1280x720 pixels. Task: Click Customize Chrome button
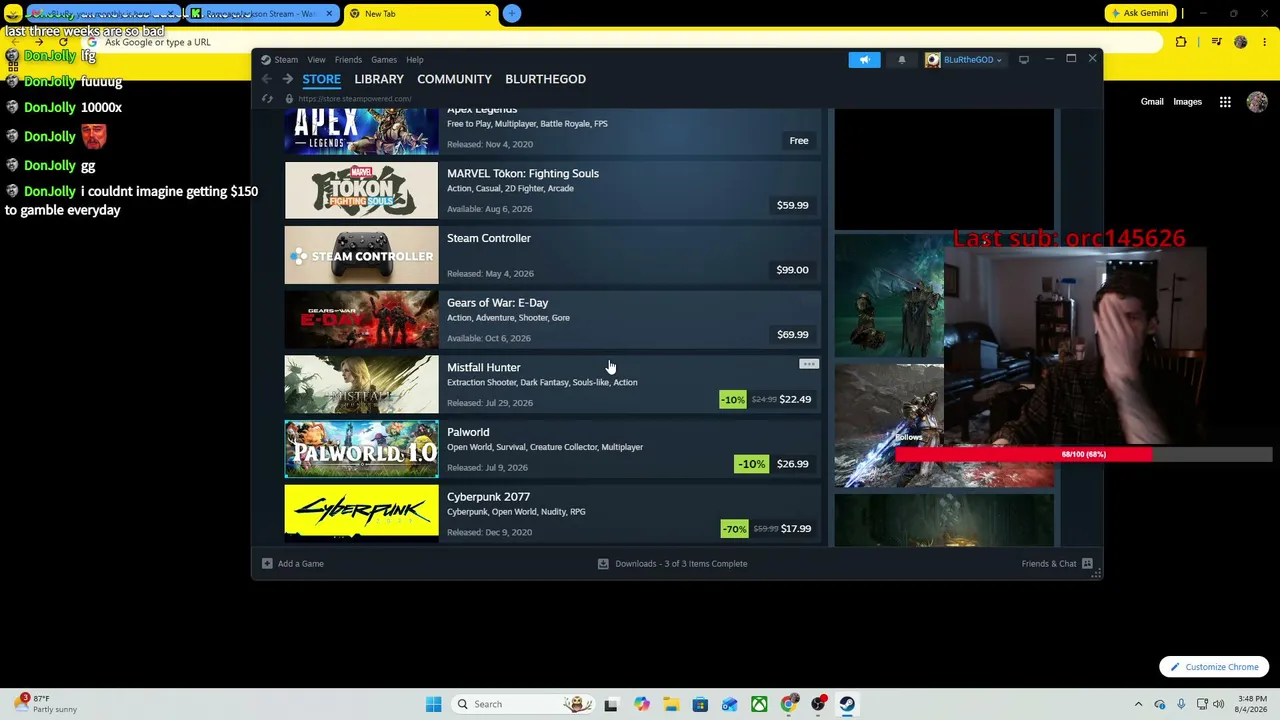(1215, 667)
